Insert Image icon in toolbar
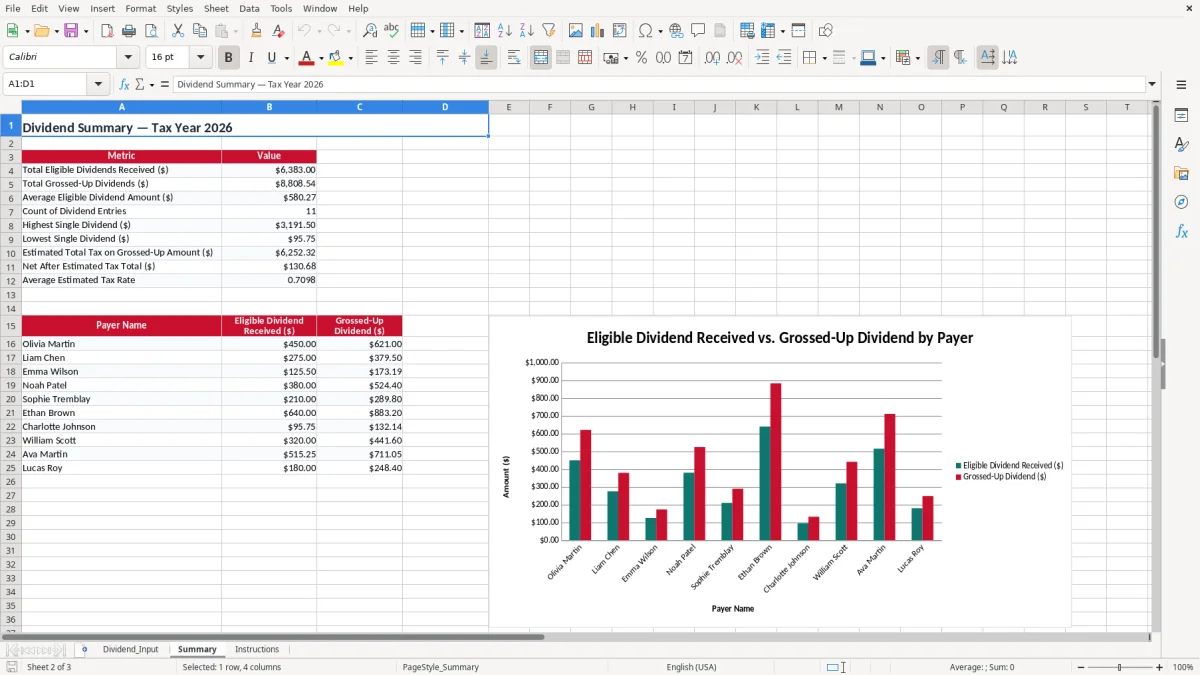Screen dimensions: 1200x675 (576, 31)
